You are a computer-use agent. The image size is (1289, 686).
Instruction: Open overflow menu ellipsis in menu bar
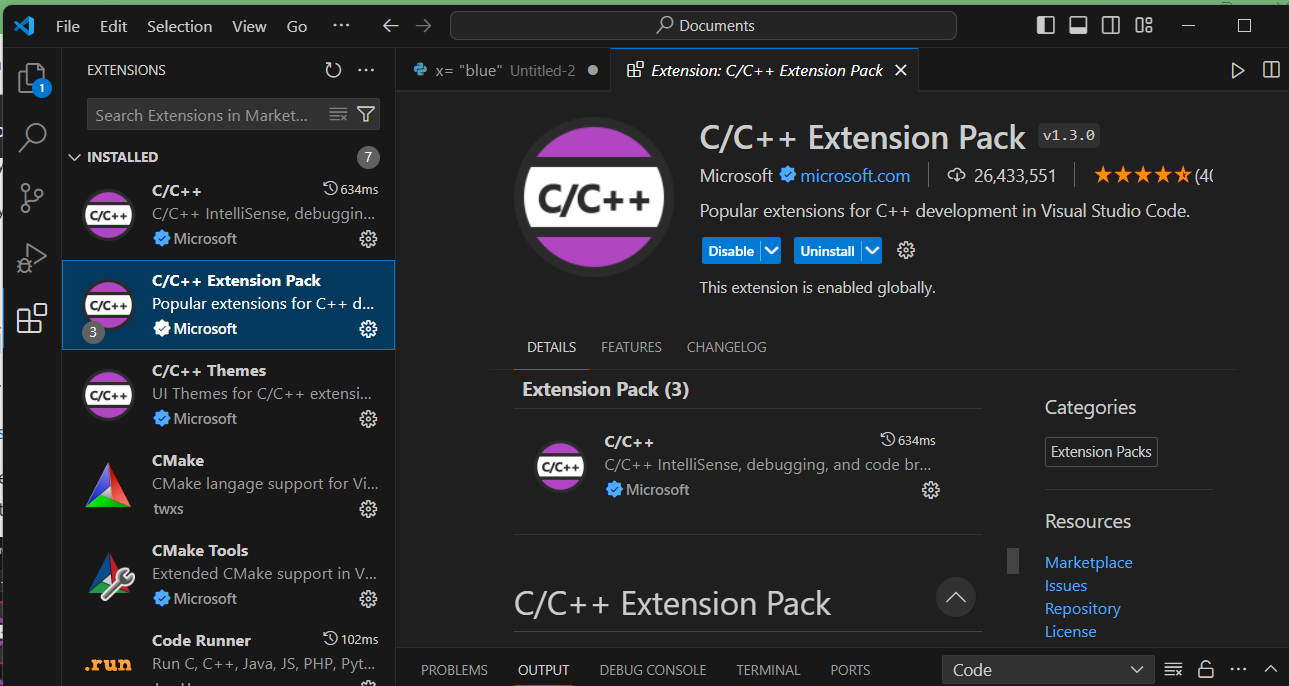tap(341, 26)
